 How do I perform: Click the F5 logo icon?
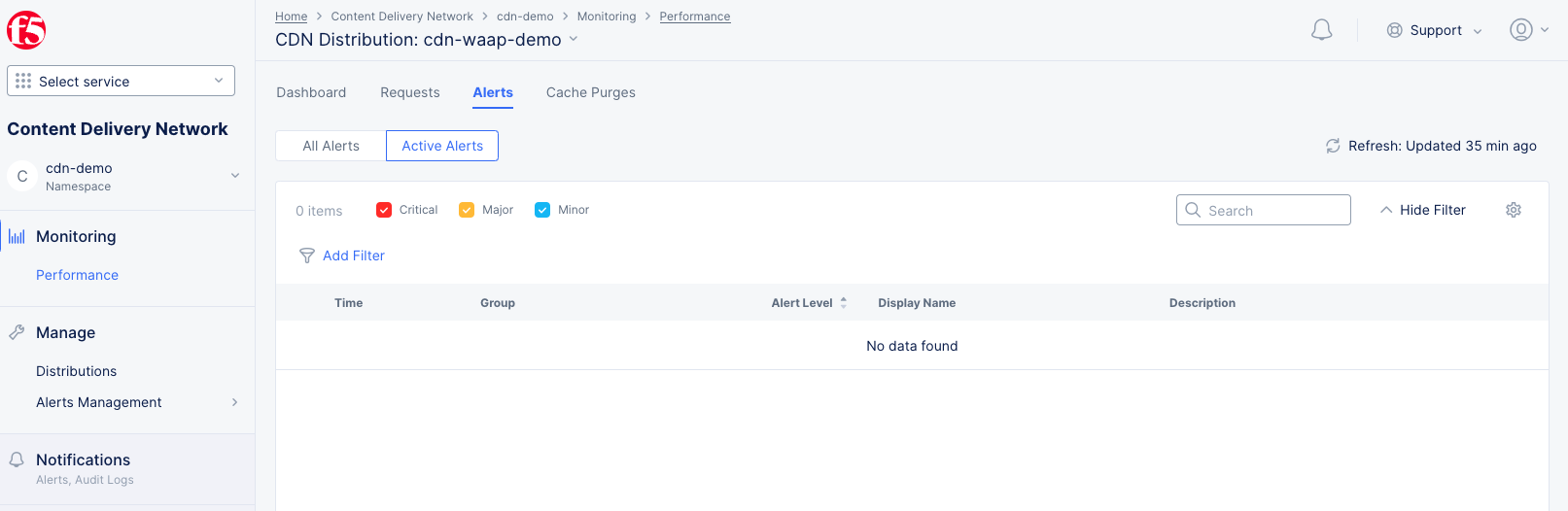(x=26, y=30)
